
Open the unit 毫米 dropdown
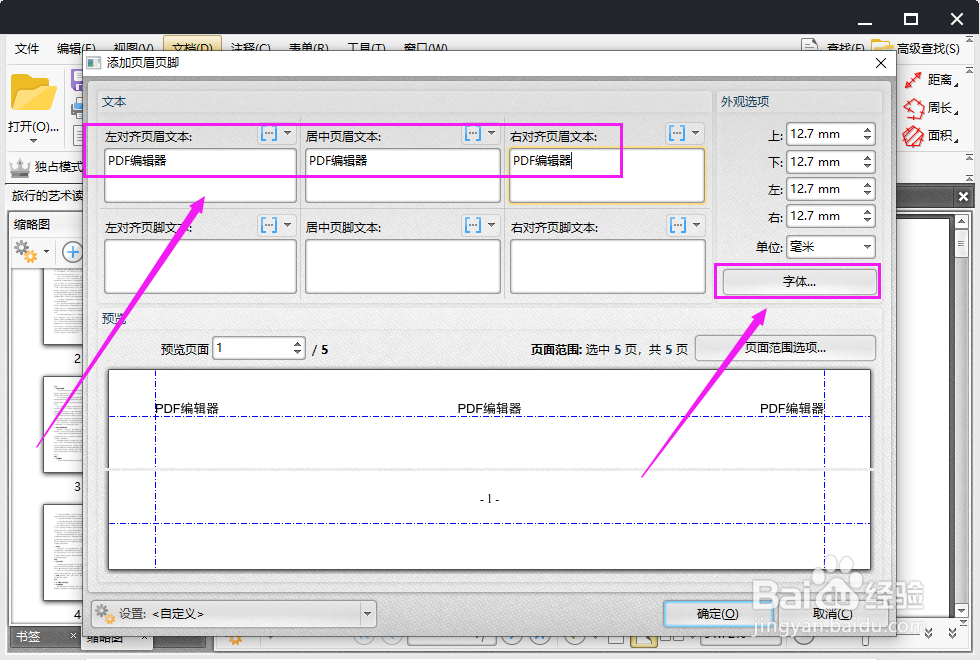coord(830,247)
